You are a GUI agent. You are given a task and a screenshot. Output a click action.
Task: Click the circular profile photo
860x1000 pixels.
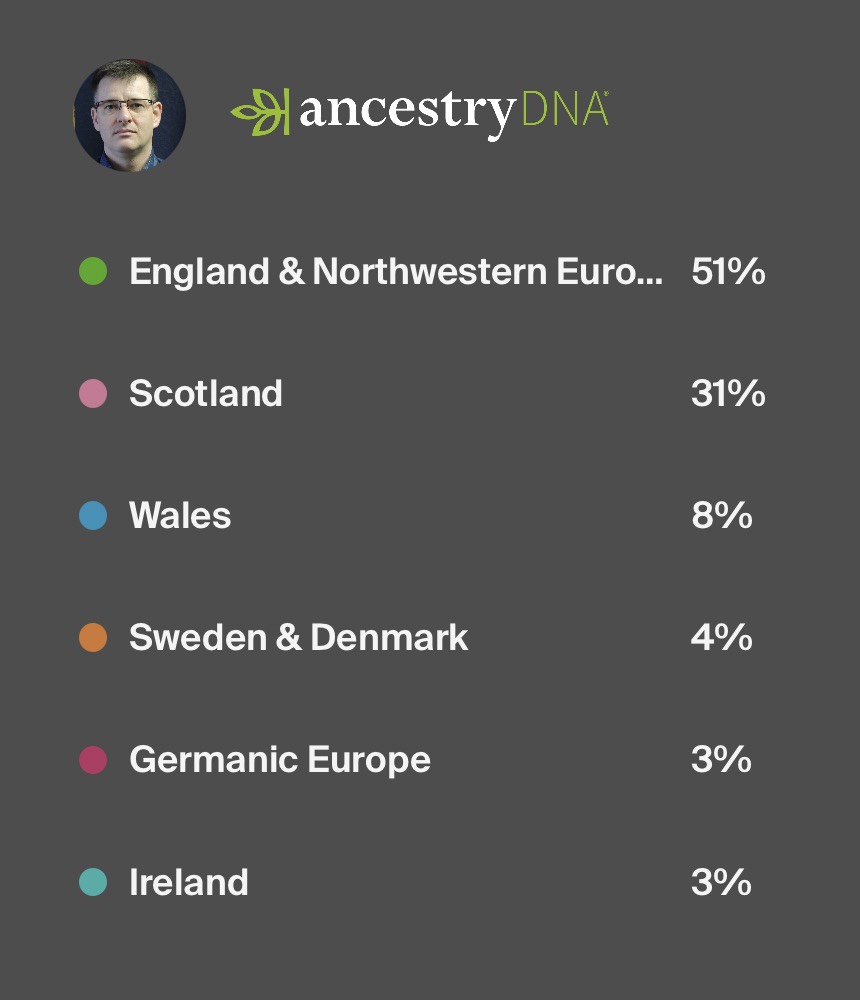[x=130, y=114]
